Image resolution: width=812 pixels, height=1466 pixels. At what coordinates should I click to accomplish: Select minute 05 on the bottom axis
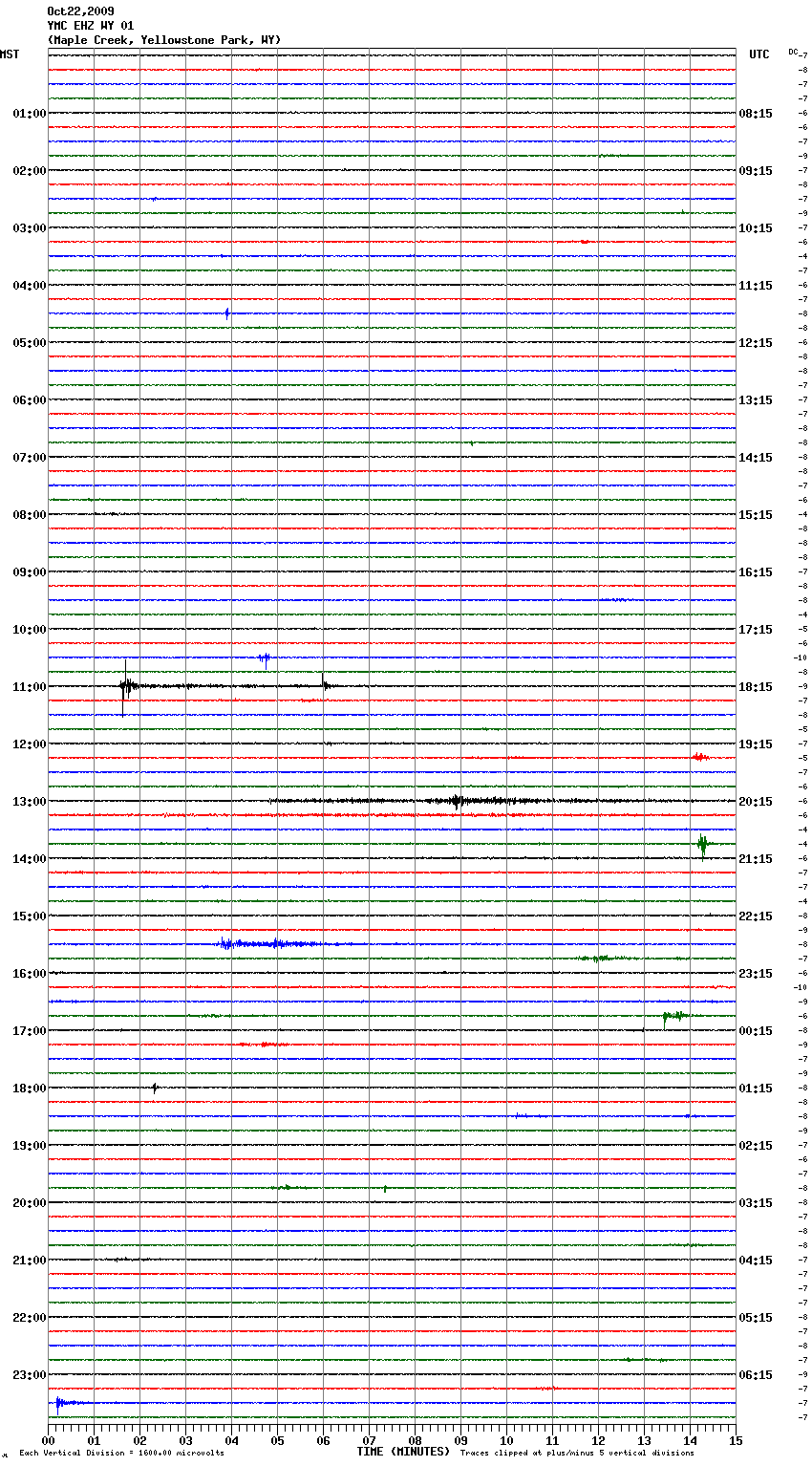click(x=277, y=1440)
